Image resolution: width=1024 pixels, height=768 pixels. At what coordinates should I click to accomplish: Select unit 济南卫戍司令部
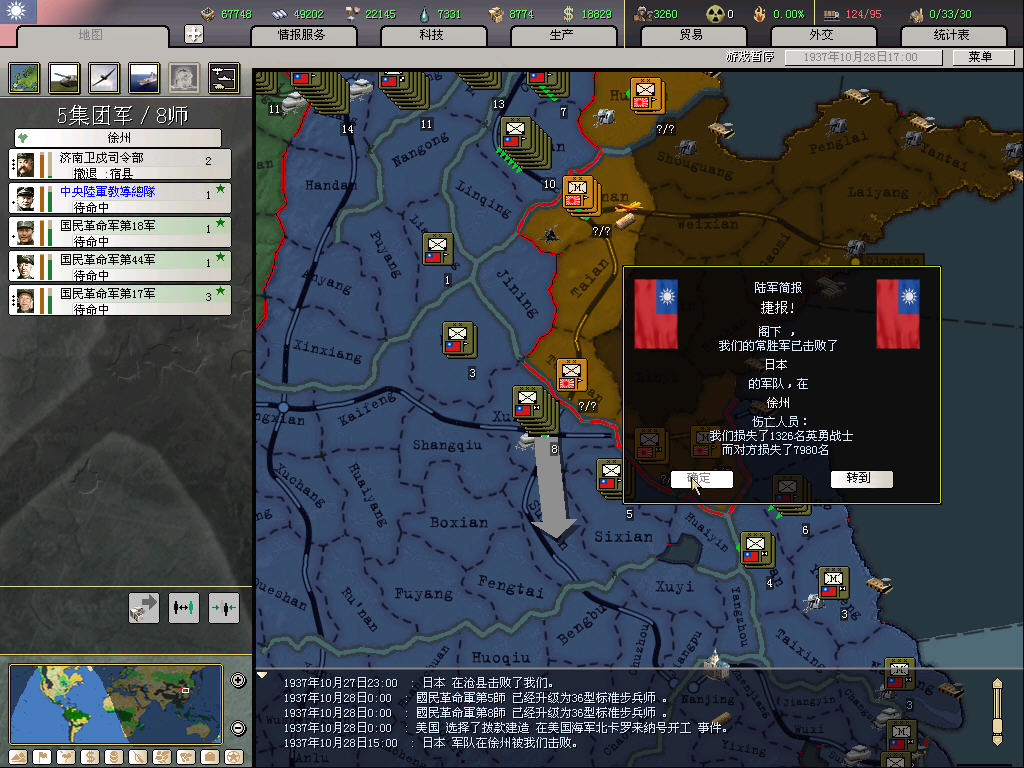pyautogui.click(x=120, y=164)
